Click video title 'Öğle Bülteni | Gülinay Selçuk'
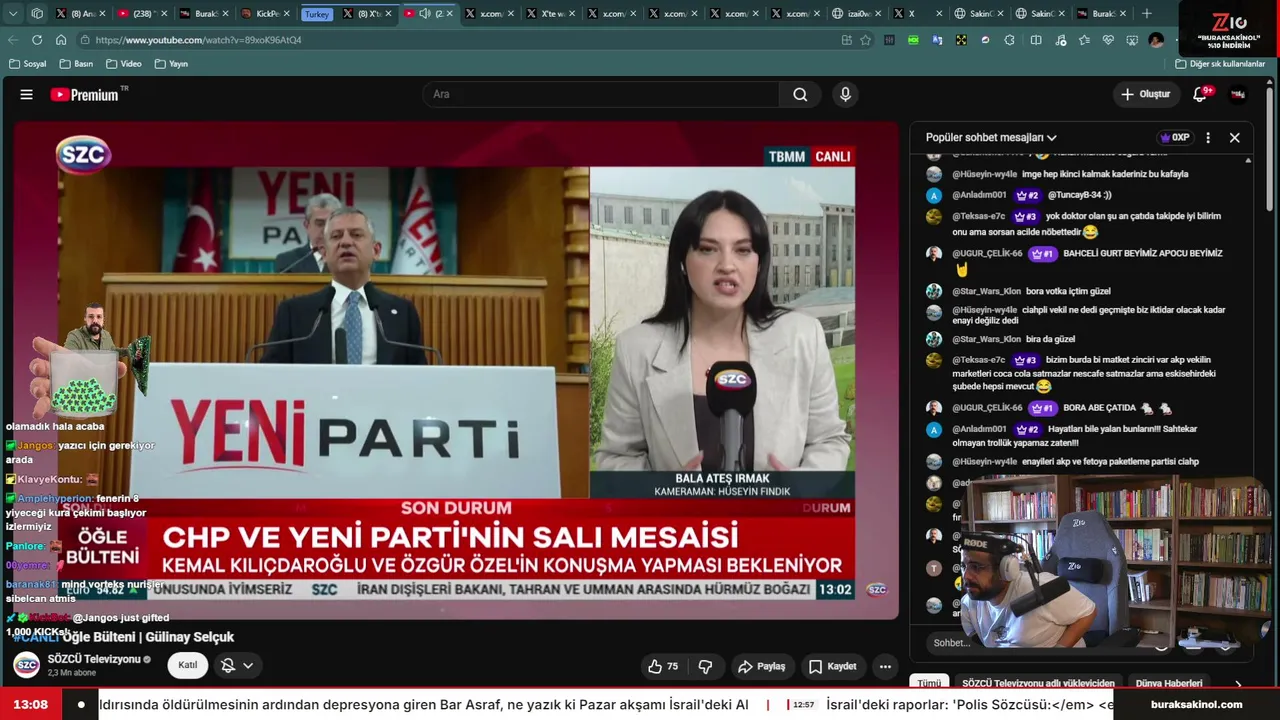The width and height of the screenshot is (1280, 720). point(148,637)
